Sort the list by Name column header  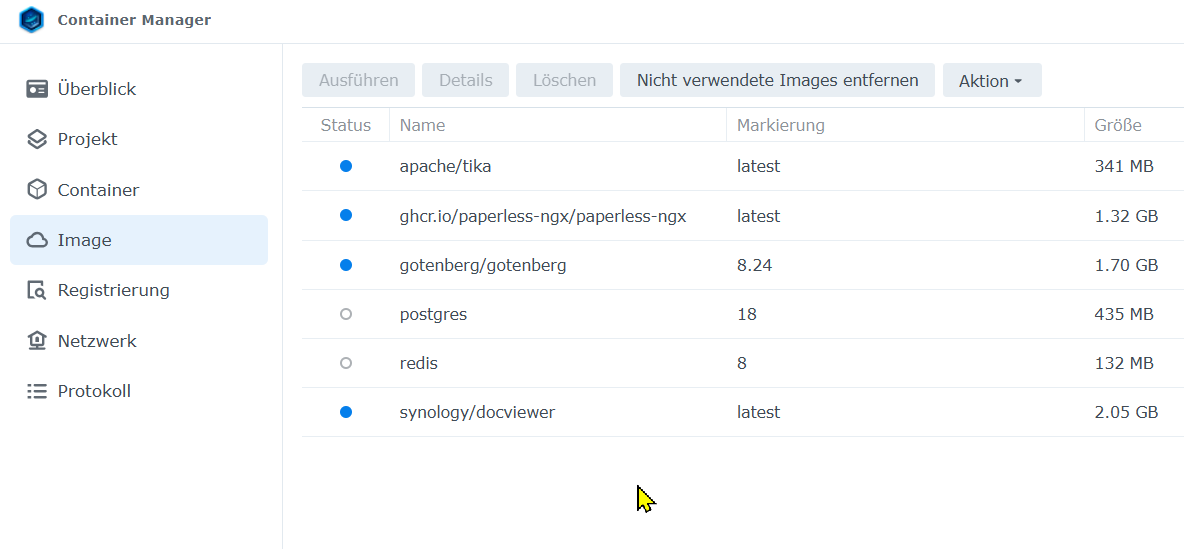pyautogui.click(x=422, y=125)
